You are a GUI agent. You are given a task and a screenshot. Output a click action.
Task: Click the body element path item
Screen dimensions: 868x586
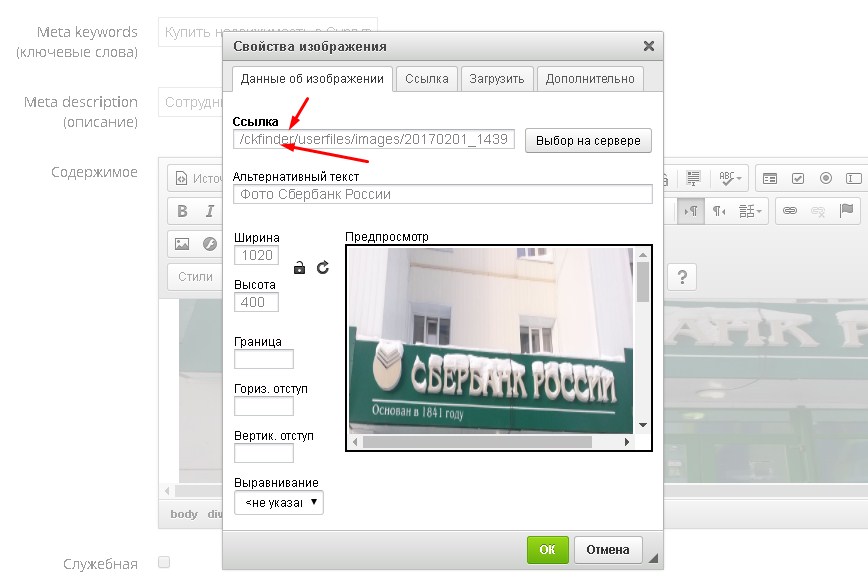(184, 514)
